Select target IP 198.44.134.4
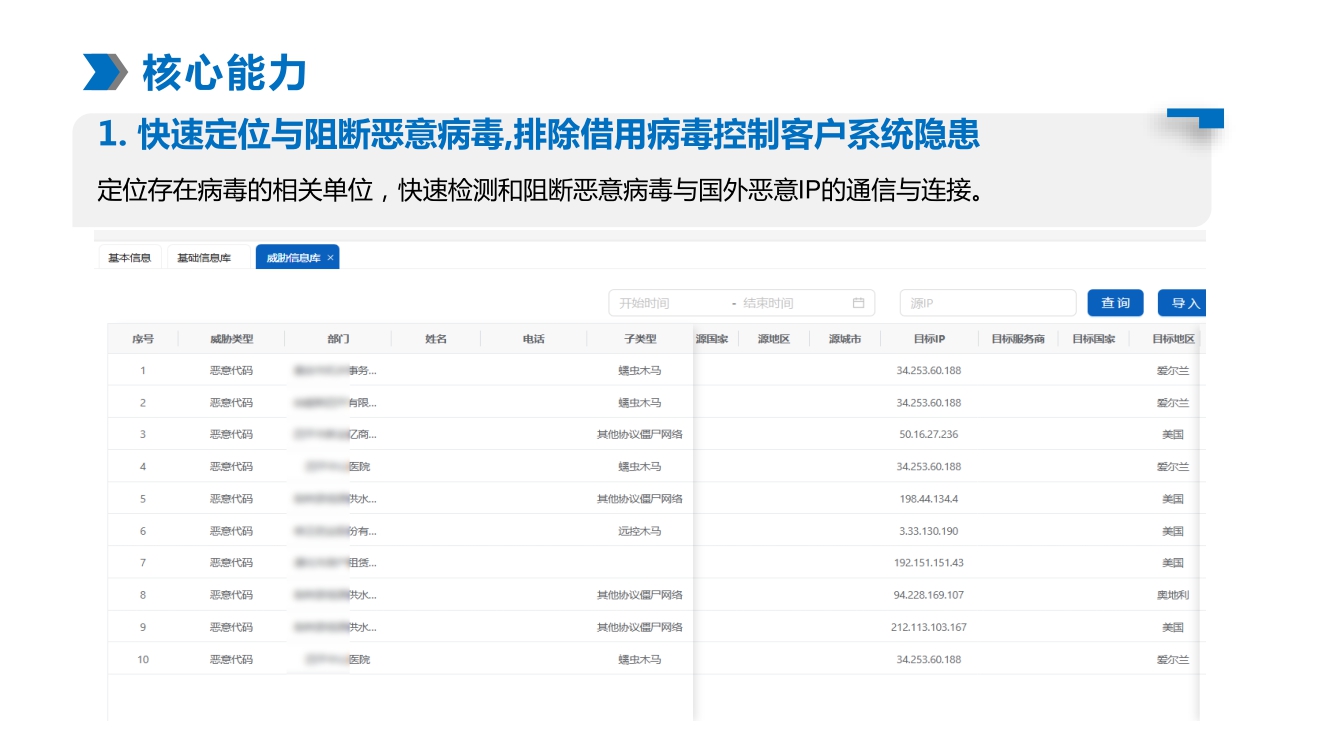The image size is (1334, 750). coord(929,499)
